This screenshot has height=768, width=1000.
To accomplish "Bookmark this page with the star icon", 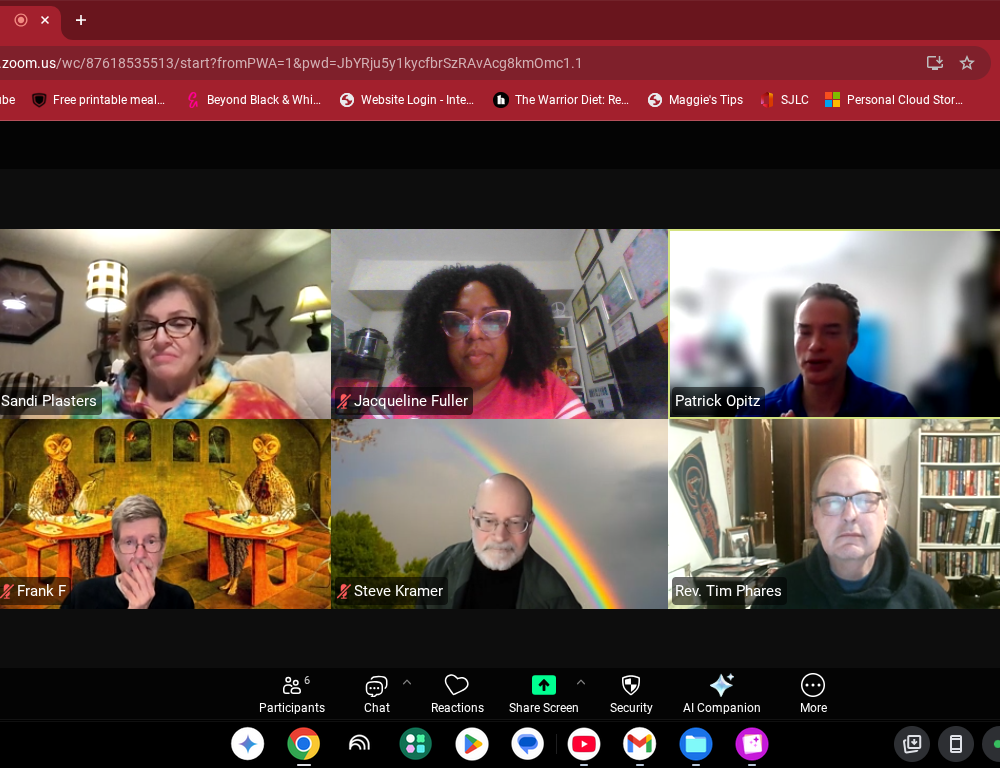I will pos(967,63).
